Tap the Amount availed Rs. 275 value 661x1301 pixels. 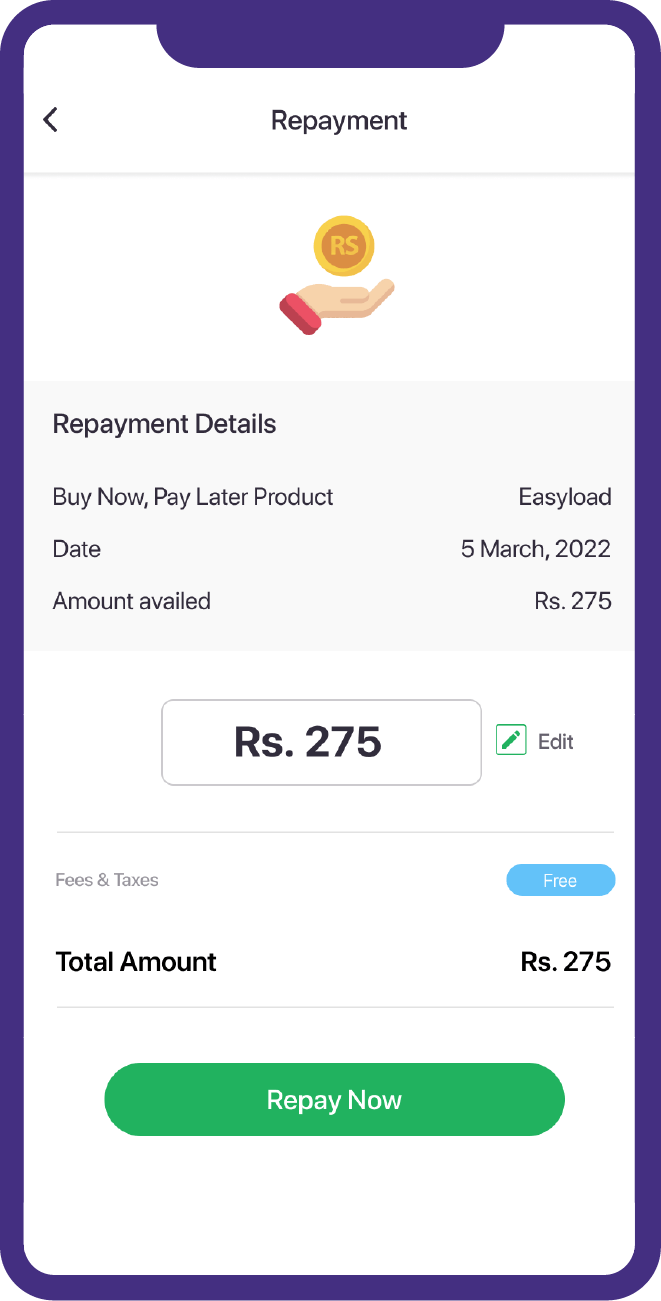click(x=572, y=600)
